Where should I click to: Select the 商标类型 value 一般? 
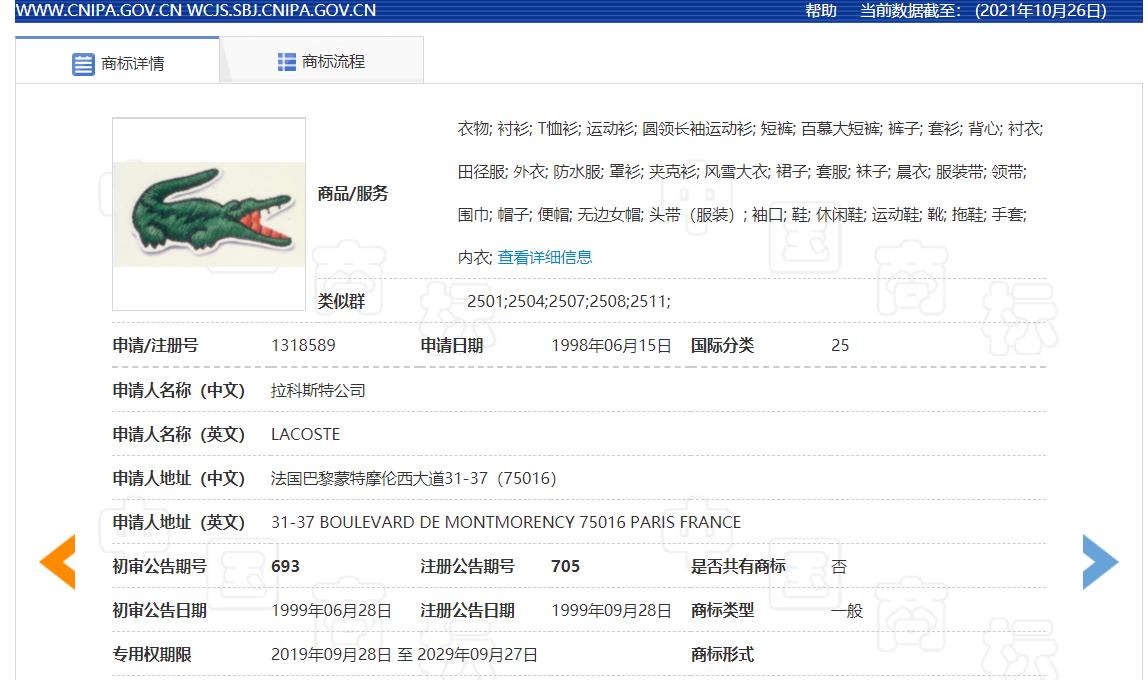(845, 610)
